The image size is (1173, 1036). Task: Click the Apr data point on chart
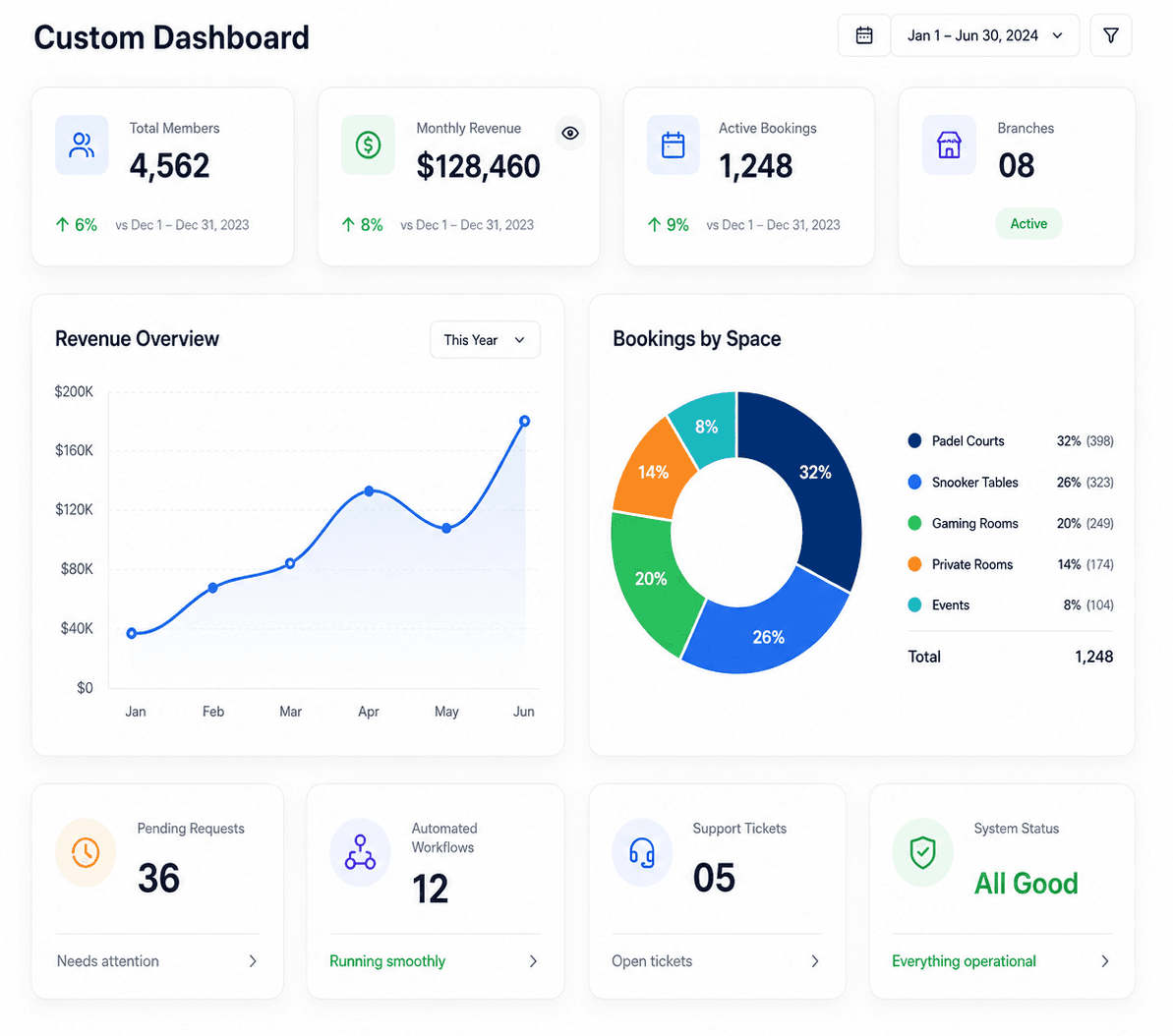point(369,491)
